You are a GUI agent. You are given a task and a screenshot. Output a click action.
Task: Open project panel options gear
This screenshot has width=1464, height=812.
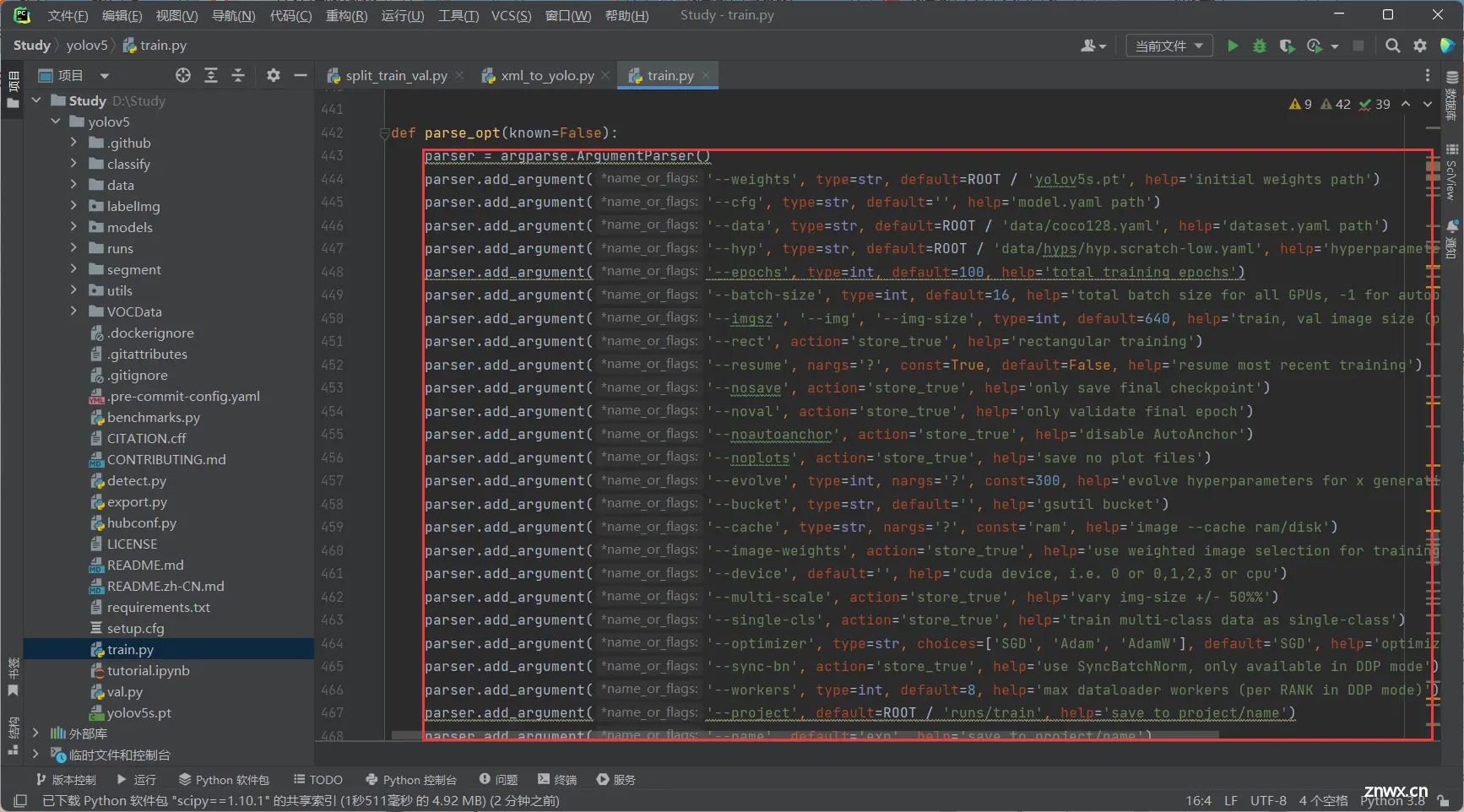[x=274, y=75]
